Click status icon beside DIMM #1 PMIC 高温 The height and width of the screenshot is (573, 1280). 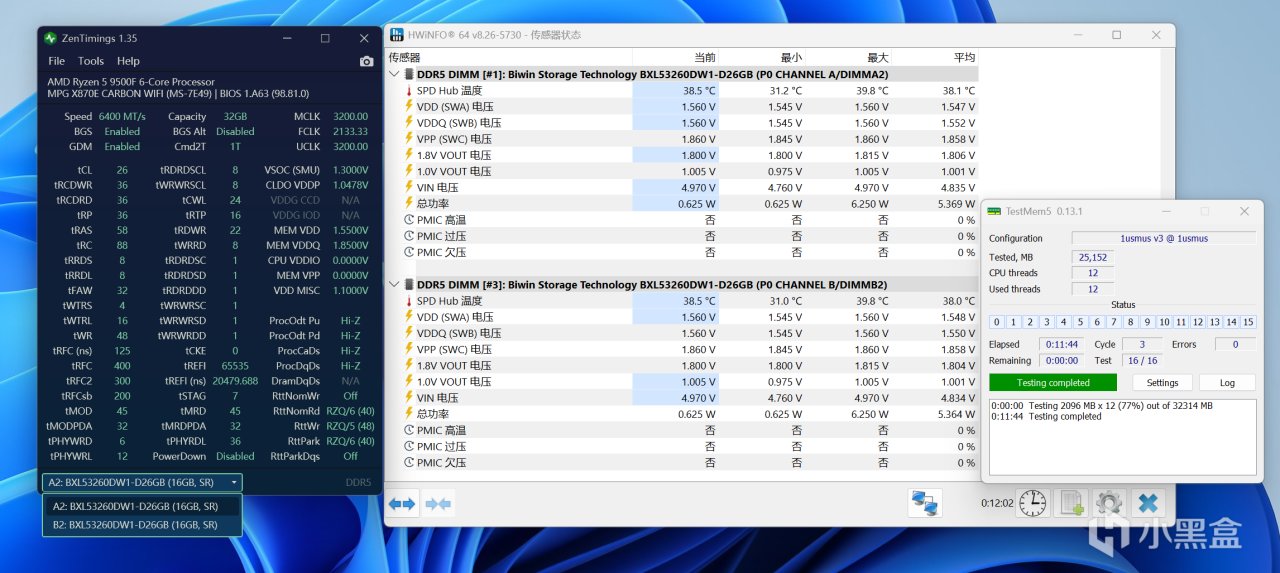[x=408, y=220]
